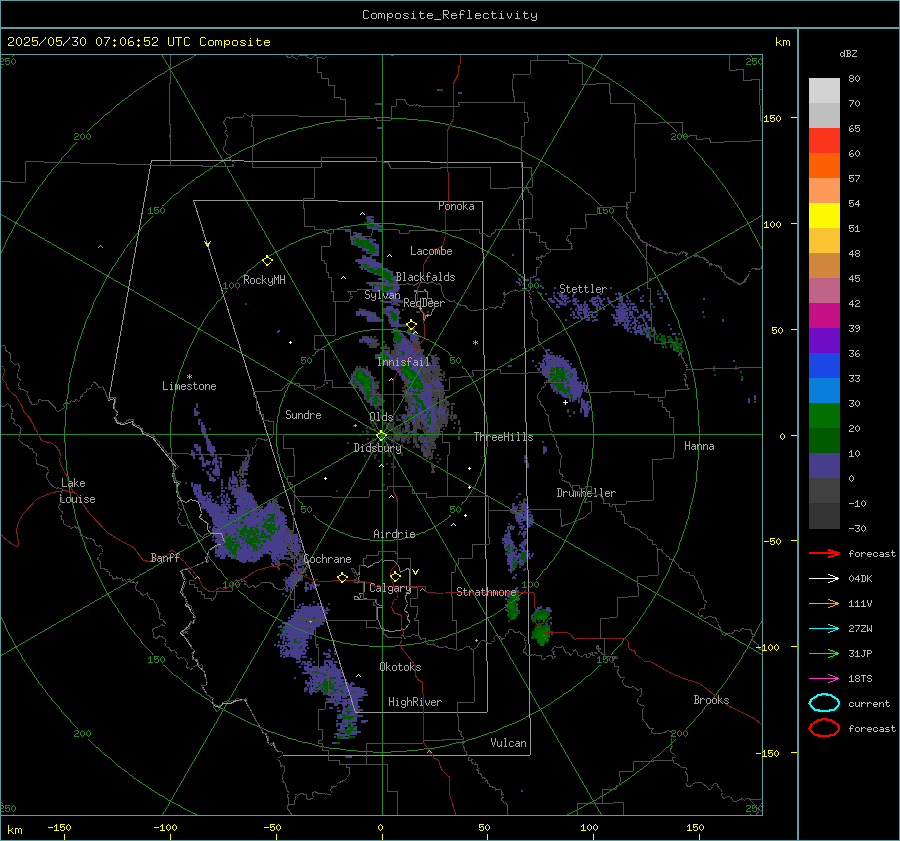Viewport: 900px width, 841px height.
Task: Click the -100 tick on bottom km axis
Action: tap(165, 827)
